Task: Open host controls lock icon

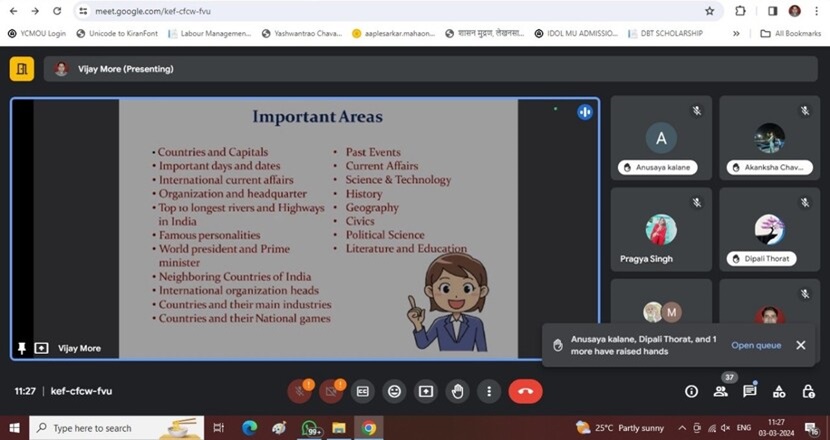Action: tap(808, 391)
